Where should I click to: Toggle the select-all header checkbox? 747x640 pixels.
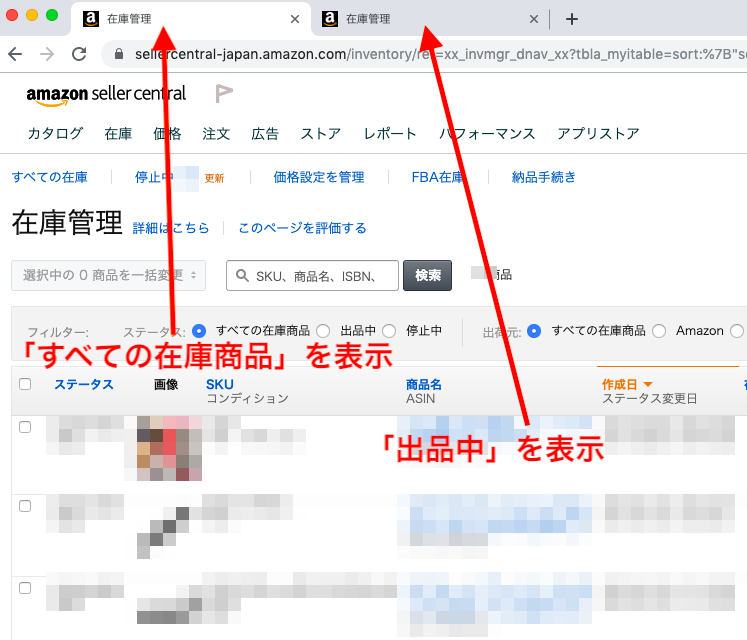pyautogui.click(x=25, y=384)
